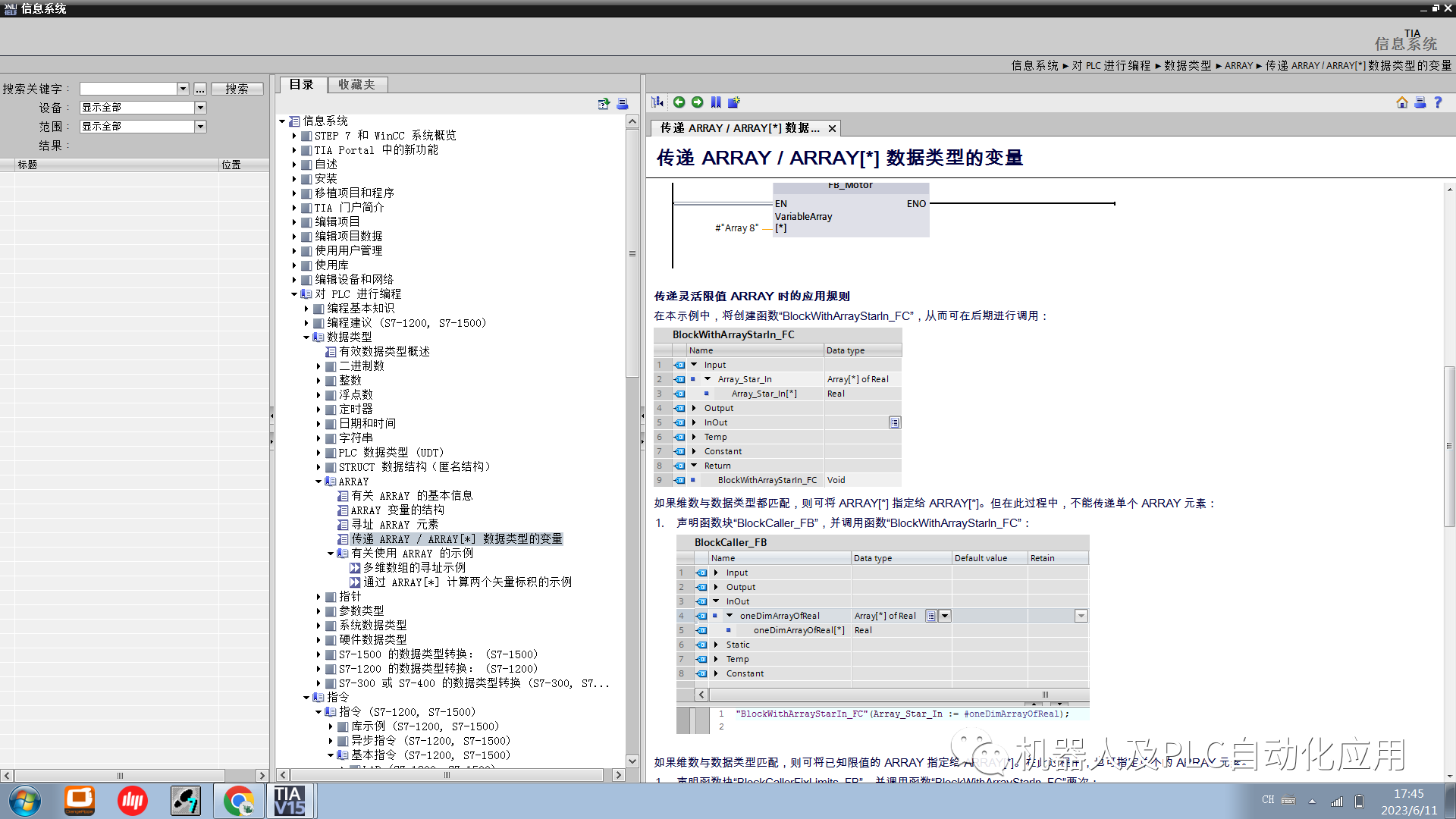Screen dimensions: 1456x819
Task: Expand the 编程基本知识 node
Action: click(306, 309)
